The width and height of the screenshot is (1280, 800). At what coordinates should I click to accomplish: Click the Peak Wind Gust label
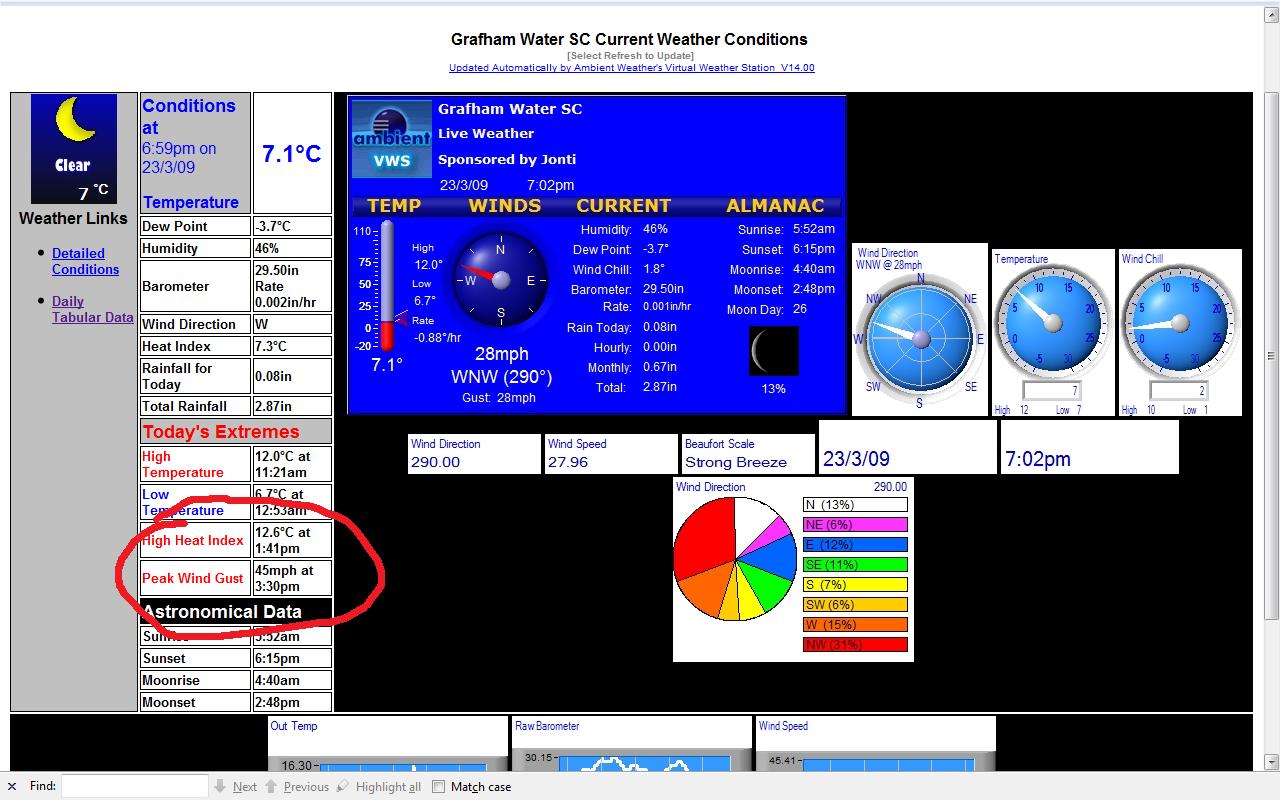point(193,578)
